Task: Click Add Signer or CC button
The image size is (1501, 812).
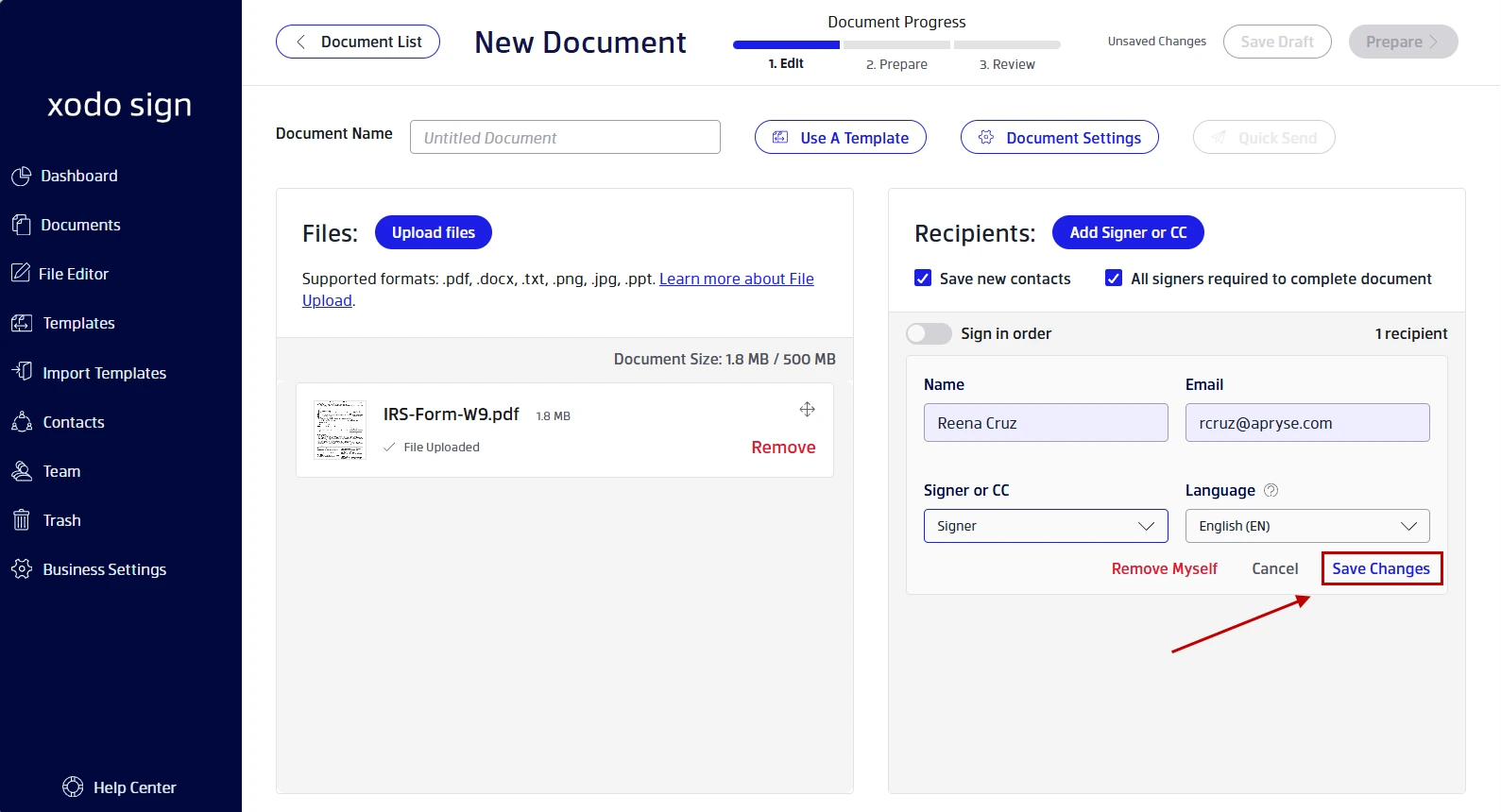Action: [x=1128, y=232]
